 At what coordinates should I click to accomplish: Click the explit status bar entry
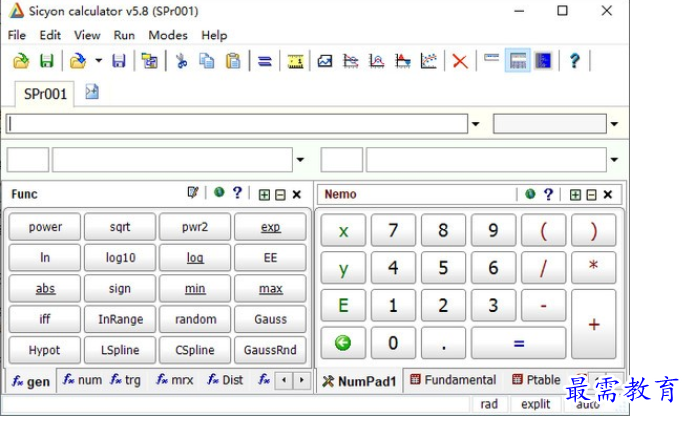(x=535, y=404)
